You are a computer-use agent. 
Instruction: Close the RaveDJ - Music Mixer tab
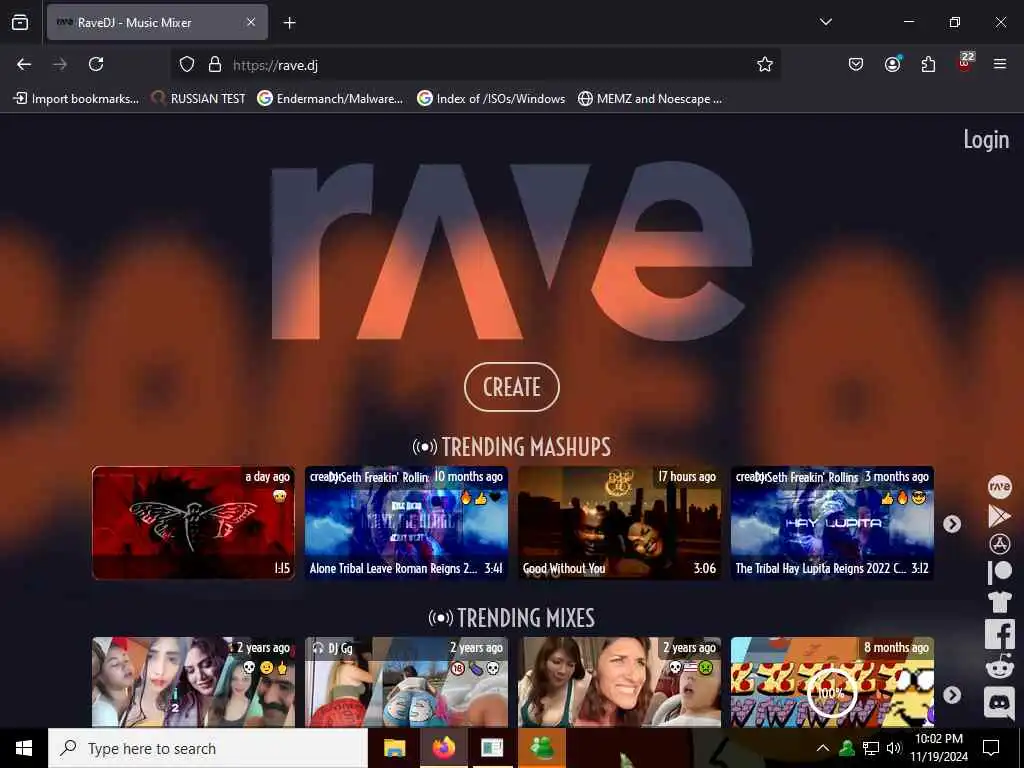(251, 22)
